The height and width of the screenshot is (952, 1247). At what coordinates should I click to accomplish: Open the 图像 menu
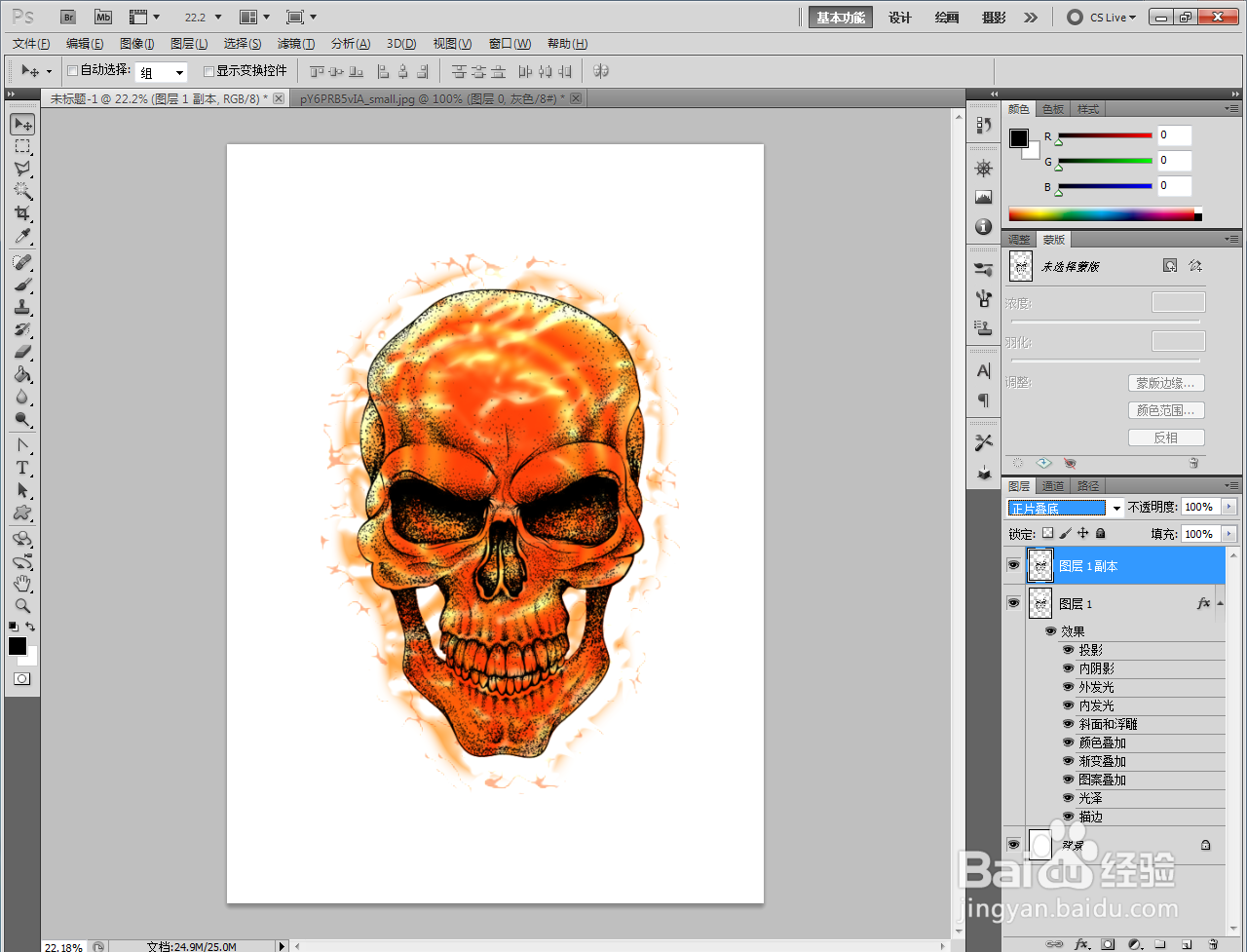point(137,44)
